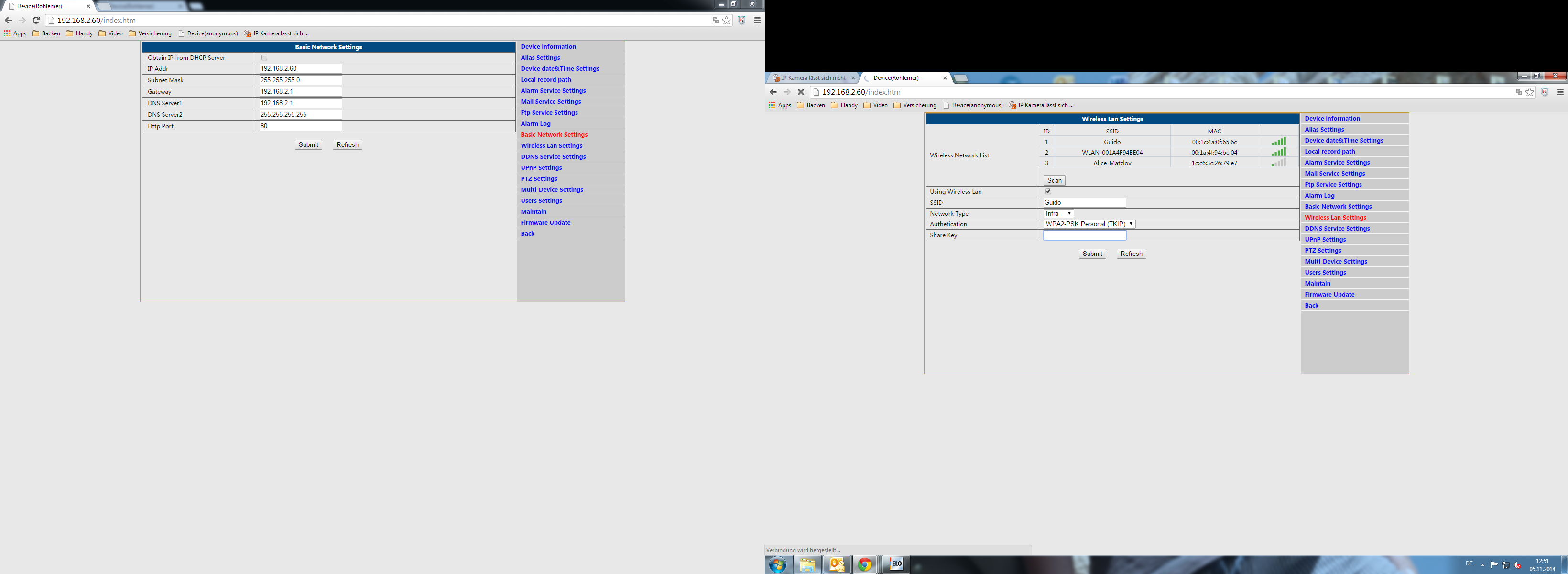
Task: Click muted volume icon in system tray
Action: tap(1517, 564)
